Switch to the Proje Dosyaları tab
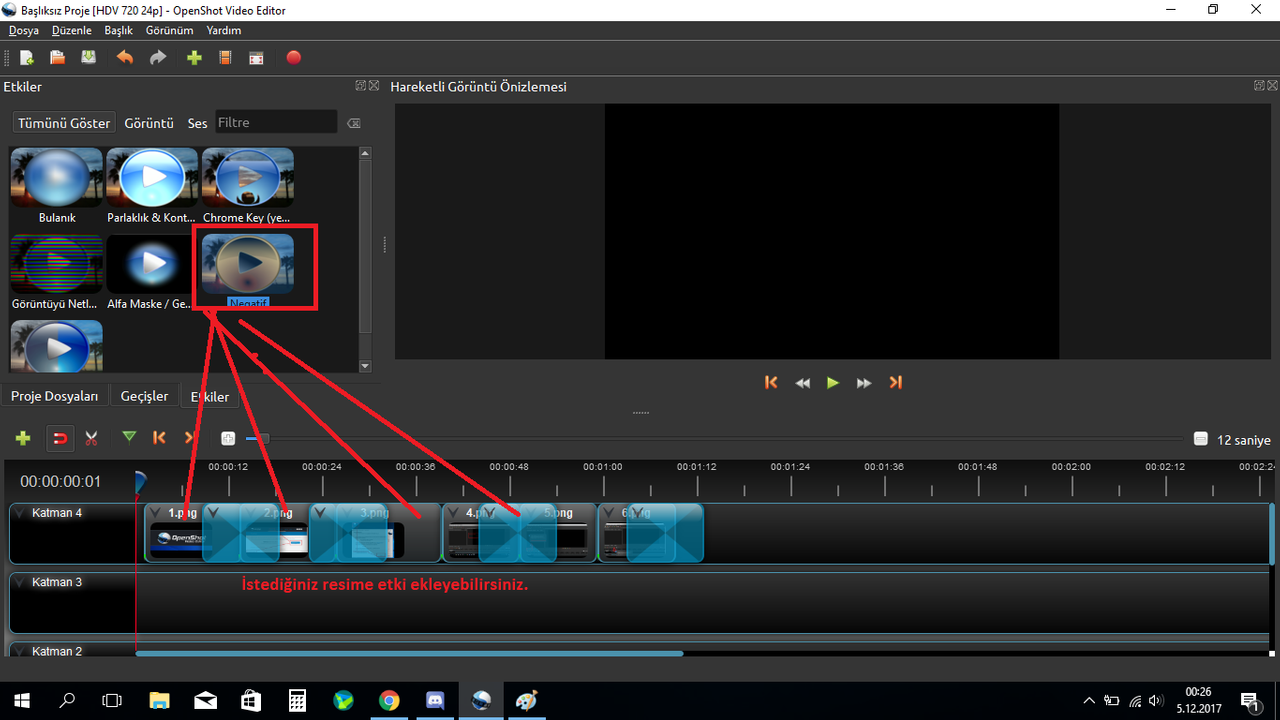1280x720 pixels. click(x=55, y=396)
